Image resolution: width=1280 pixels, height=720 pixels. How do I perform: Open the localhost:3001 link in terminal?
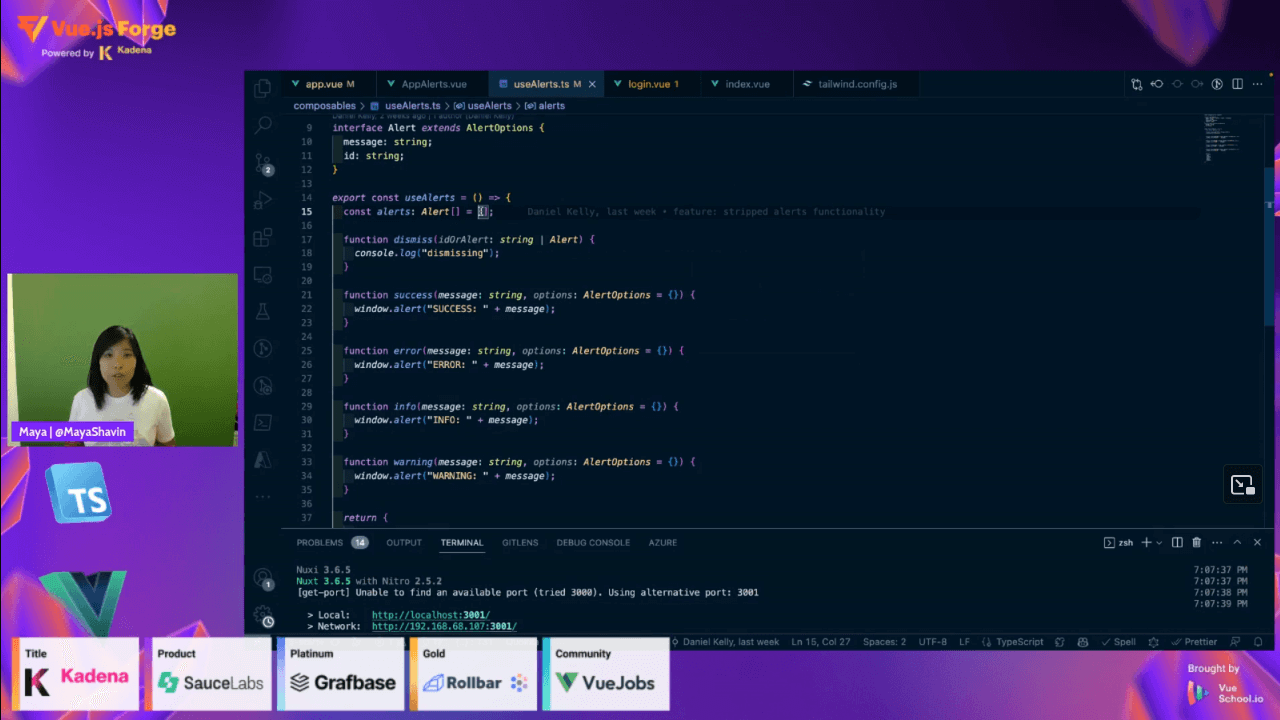(x=430, y=615)
